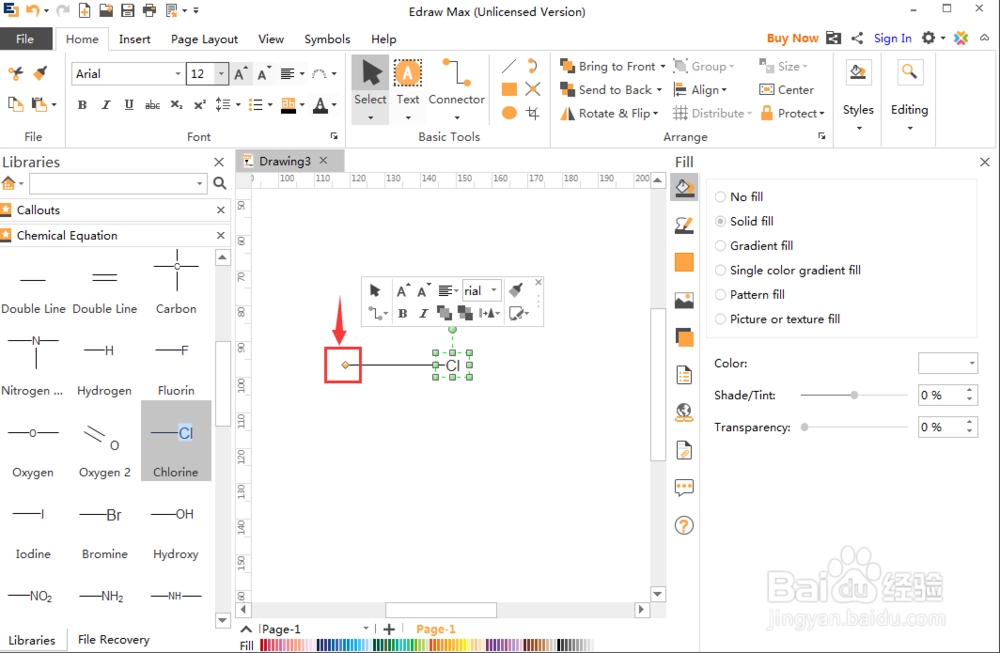Viewport: 1000px width, 653px height.
Task: Click the Center button in Arrange
Action: [786, 90]
